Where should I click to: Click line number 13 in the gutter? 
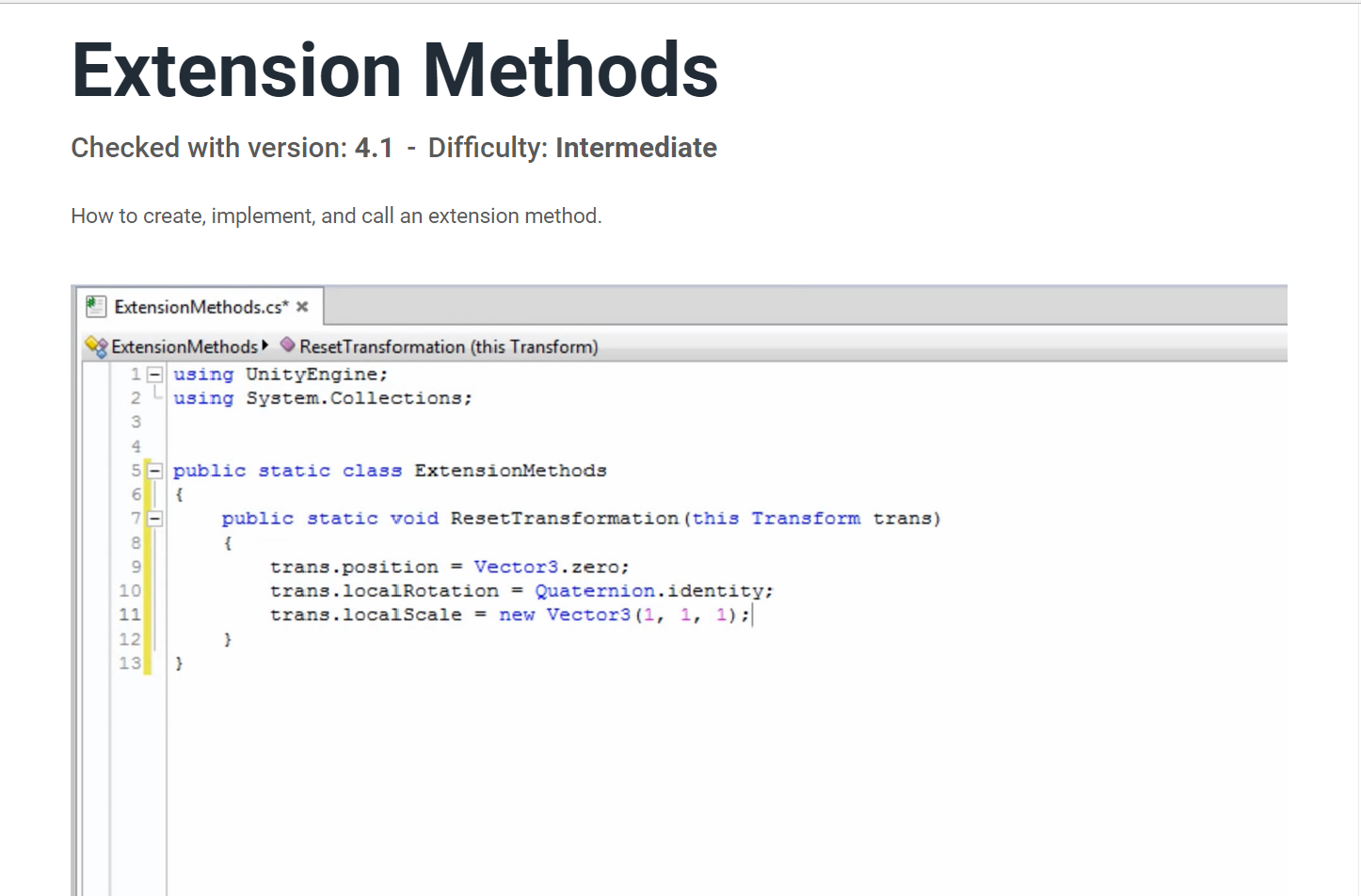point(130,664)
